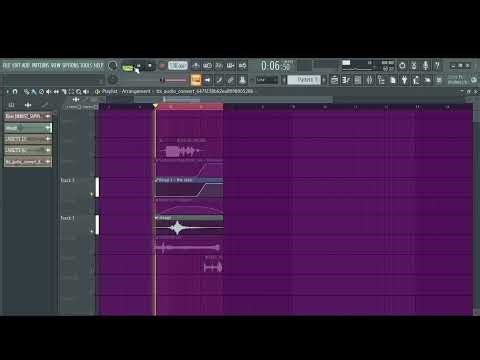The width and height of the screenshot is (480, 360).
Task: Toggle the playlist magnet snap icon
Action: tap(15, 91)
